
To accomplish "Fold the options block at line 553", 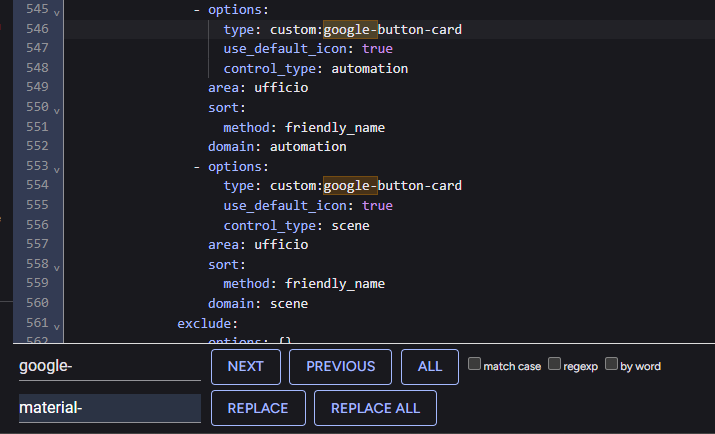I will pos(56,169).
